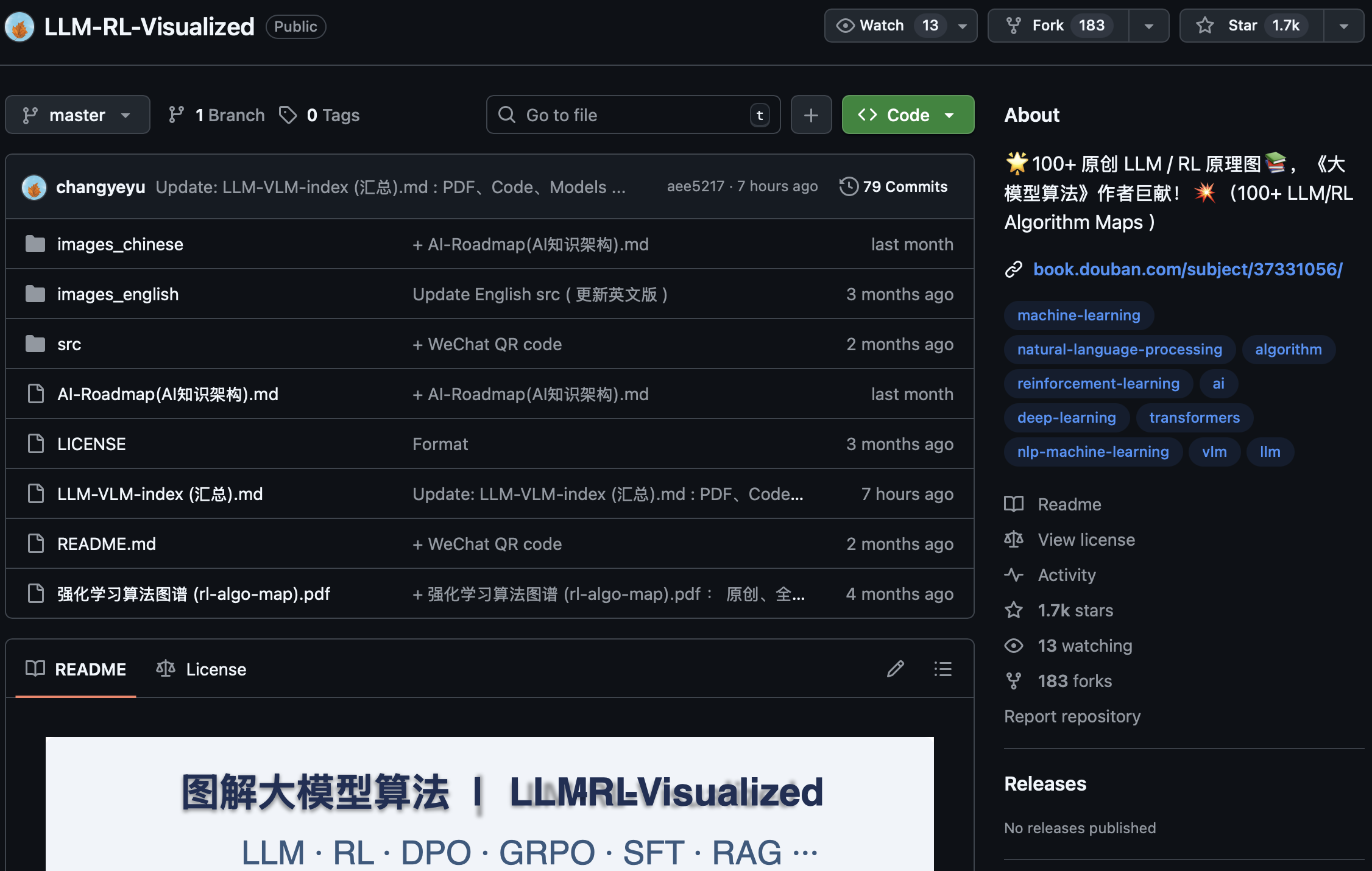Image resolution: width=1372 pixels, height=871 pixels.
Task: Toggle Watch for this repository
Action: (881, 26)
